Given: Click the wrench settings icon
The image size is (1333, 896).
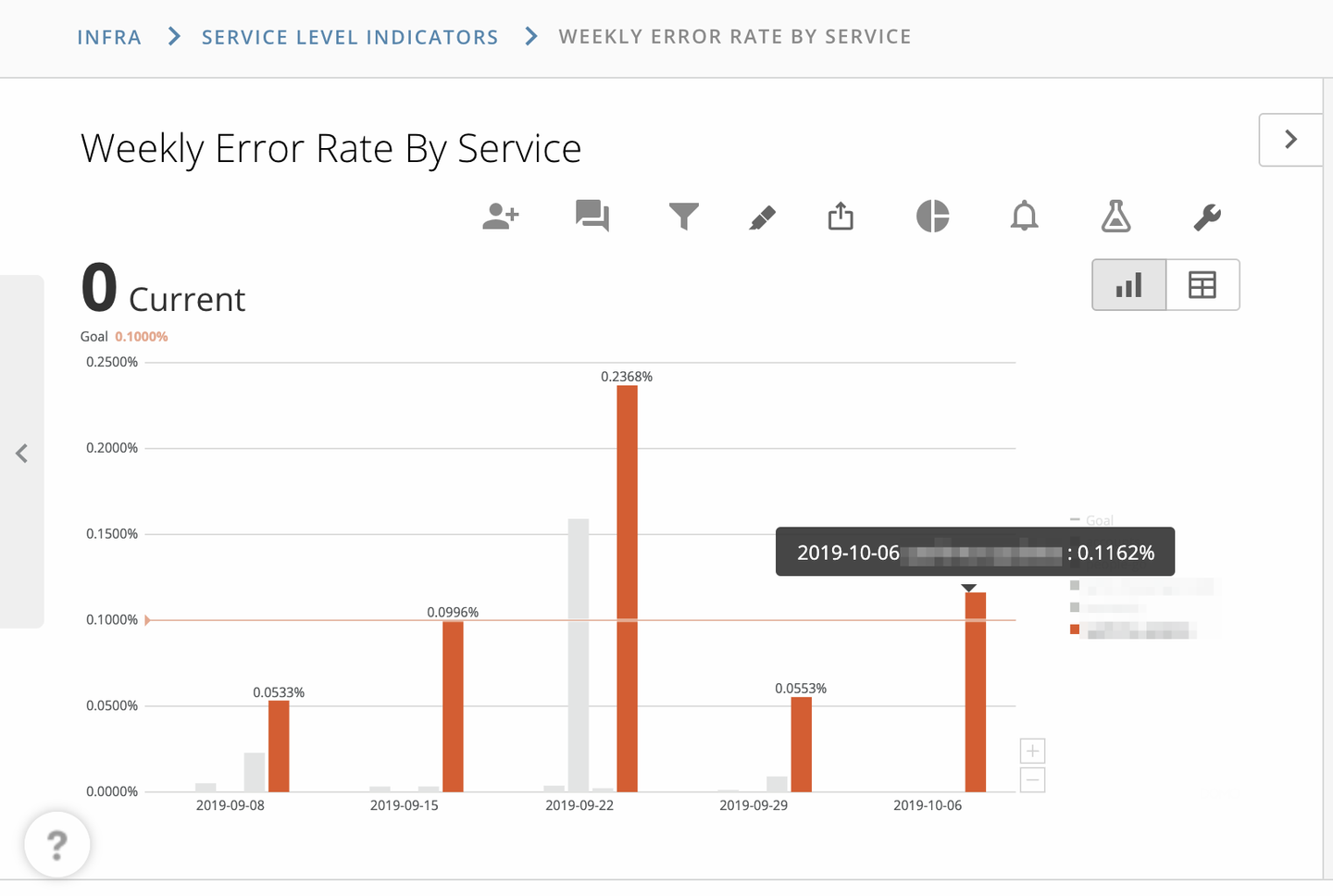Looking at the screenshot, I should tap(1207, 217).
